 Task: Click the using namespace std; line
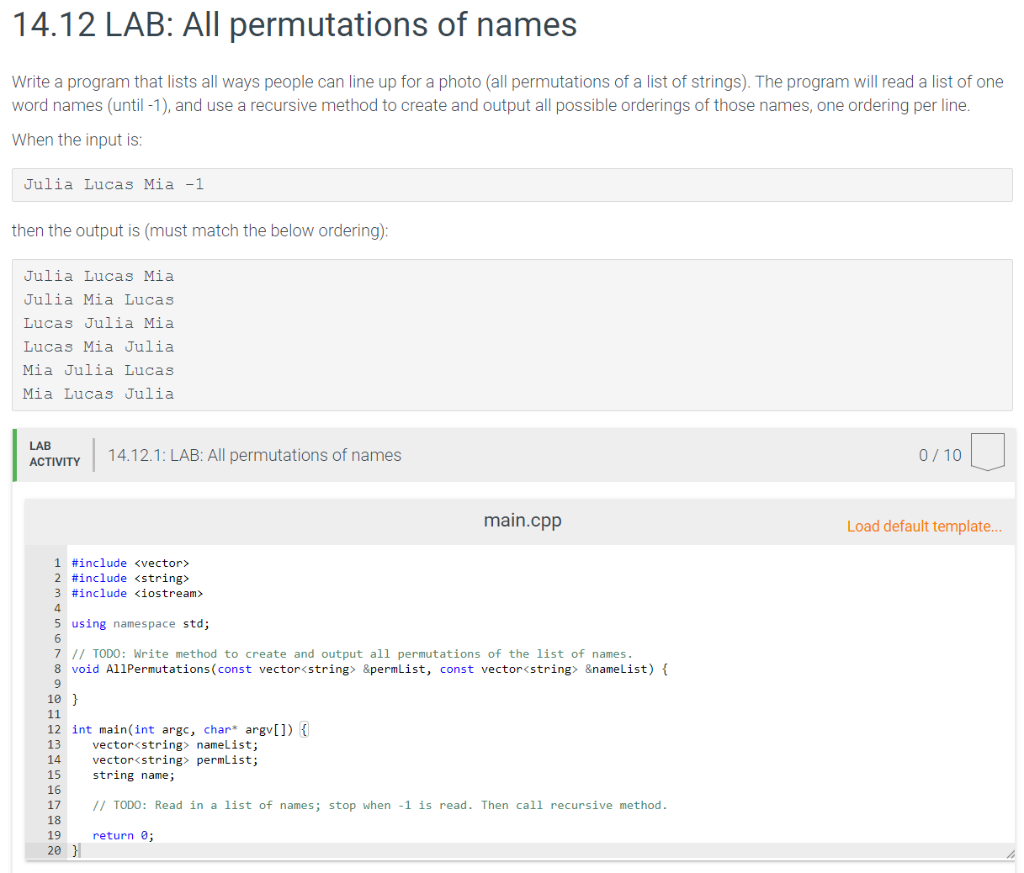coord(140,624)
